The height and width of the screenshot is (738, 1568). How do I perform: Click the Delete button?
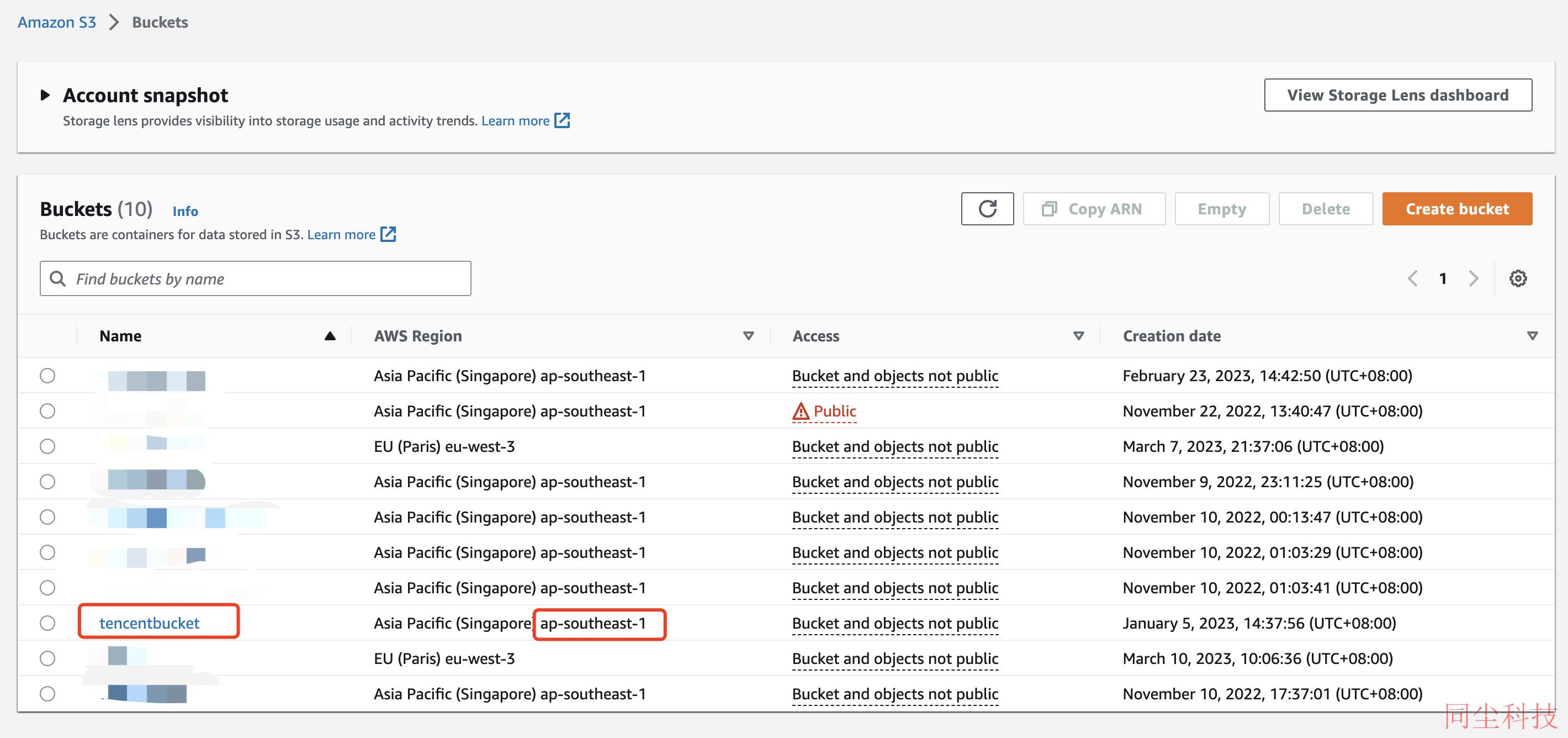tap(1326, 209)
